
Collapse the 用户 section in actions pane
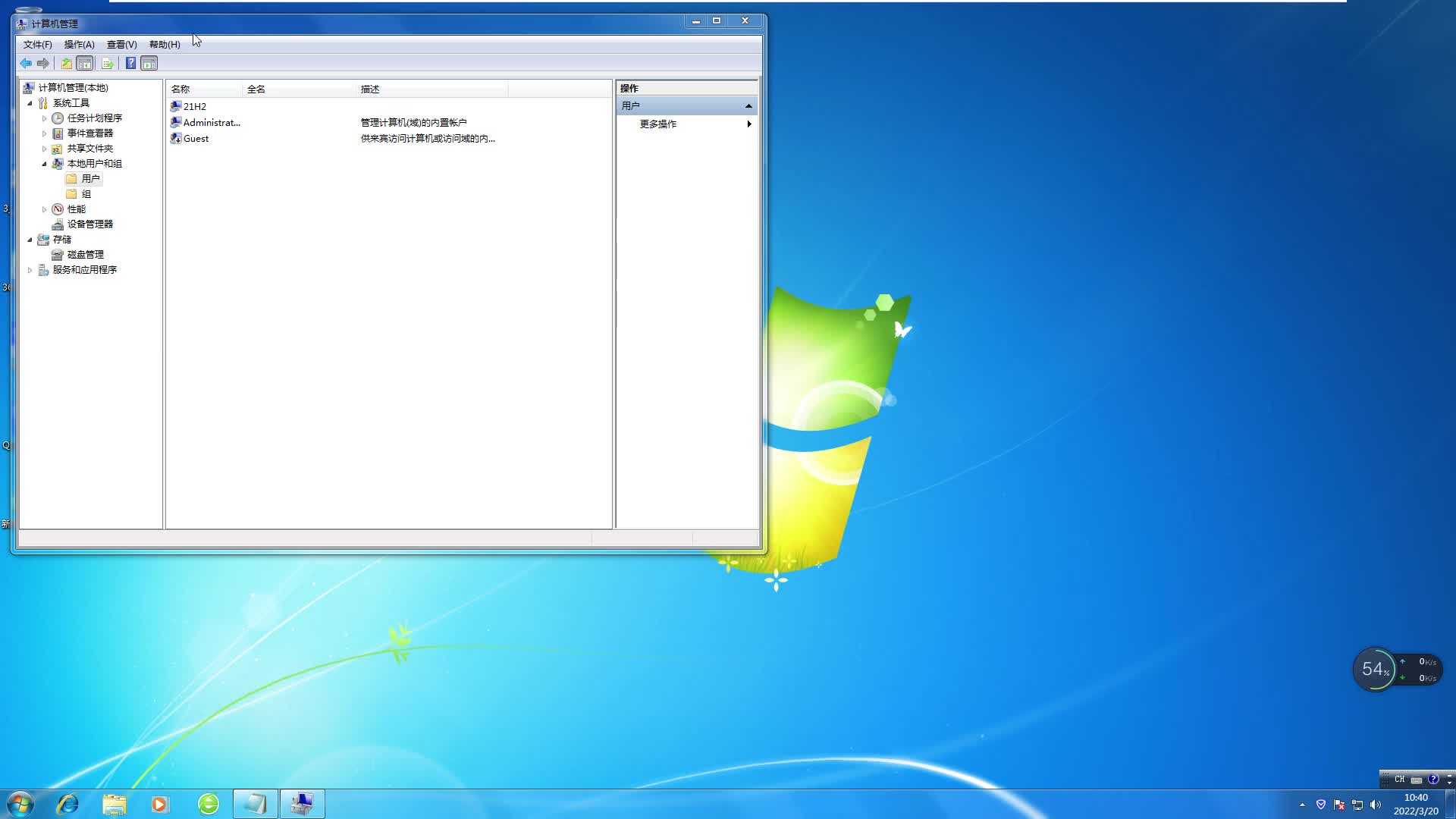pyautogui.click(x=748, y=105)
